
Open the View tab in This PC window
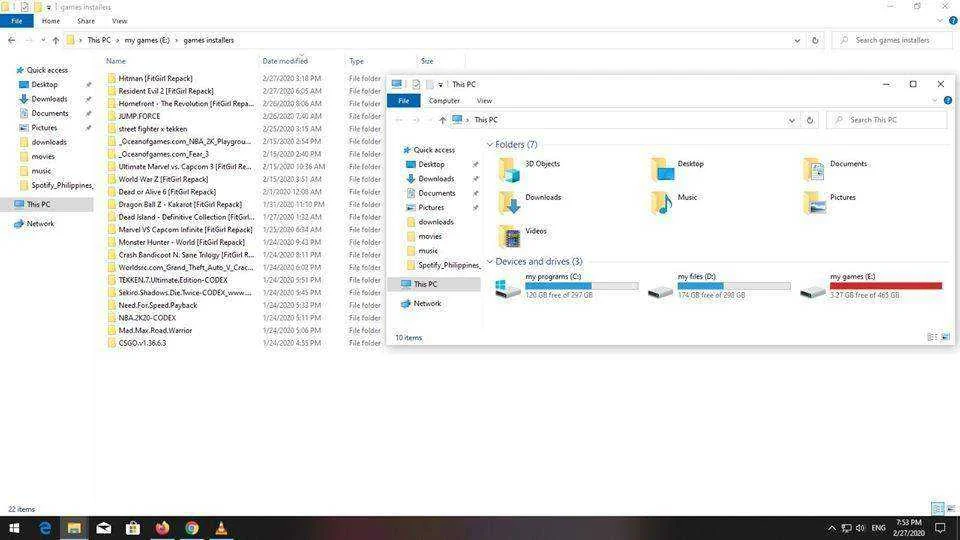[x=484, y=100]
